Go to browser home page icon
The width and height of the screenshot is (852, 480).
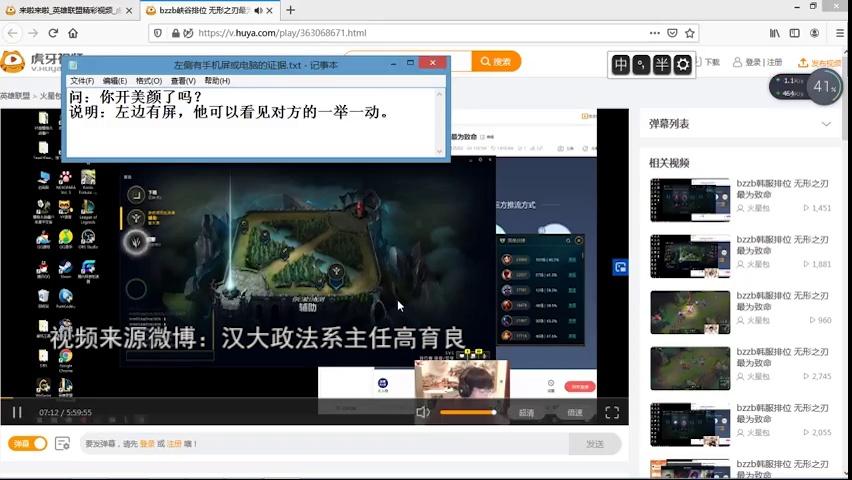[x=73, y=33]
